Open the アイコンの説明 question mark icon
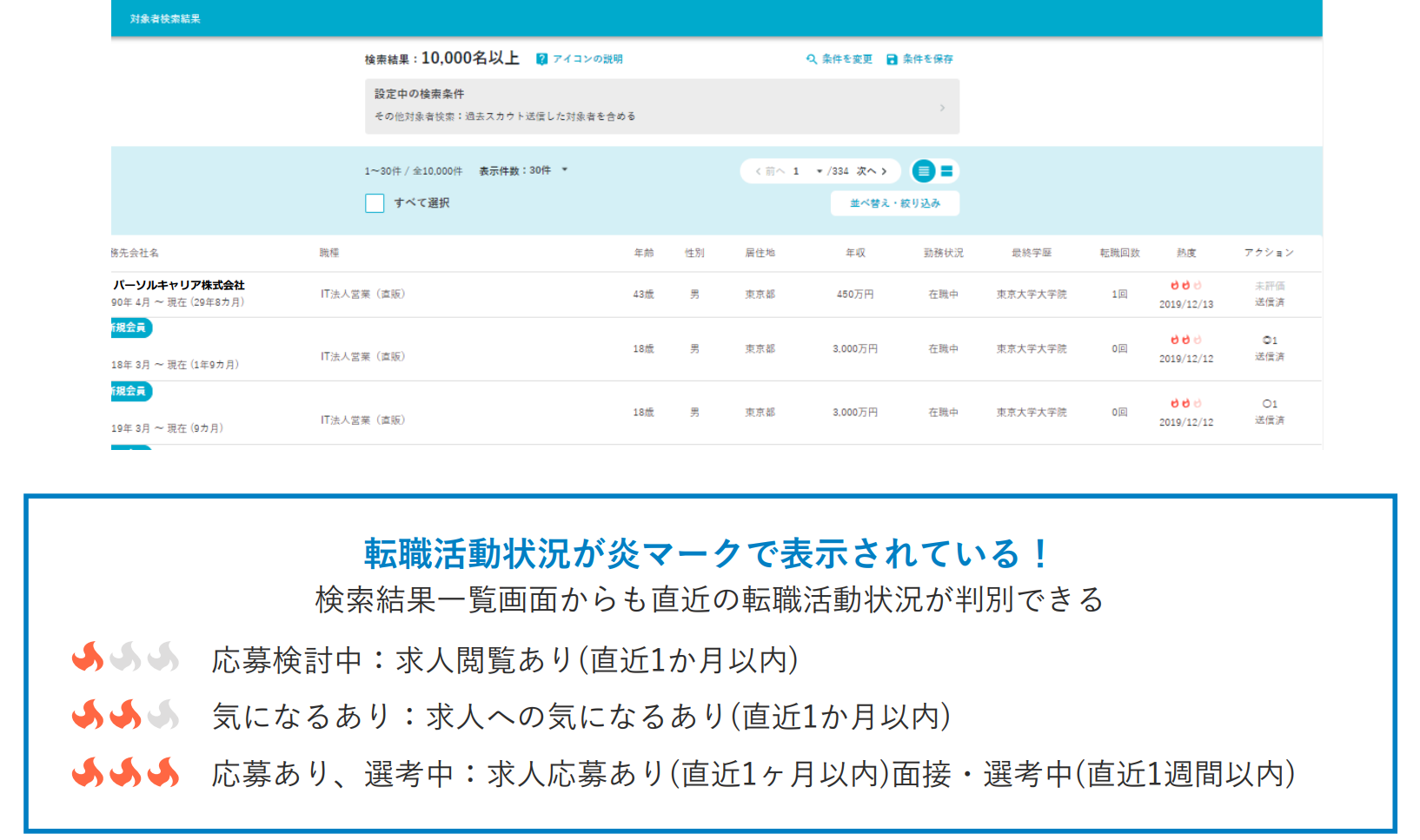This screenshot has height=840, width=1420. [x=542, y=59]
